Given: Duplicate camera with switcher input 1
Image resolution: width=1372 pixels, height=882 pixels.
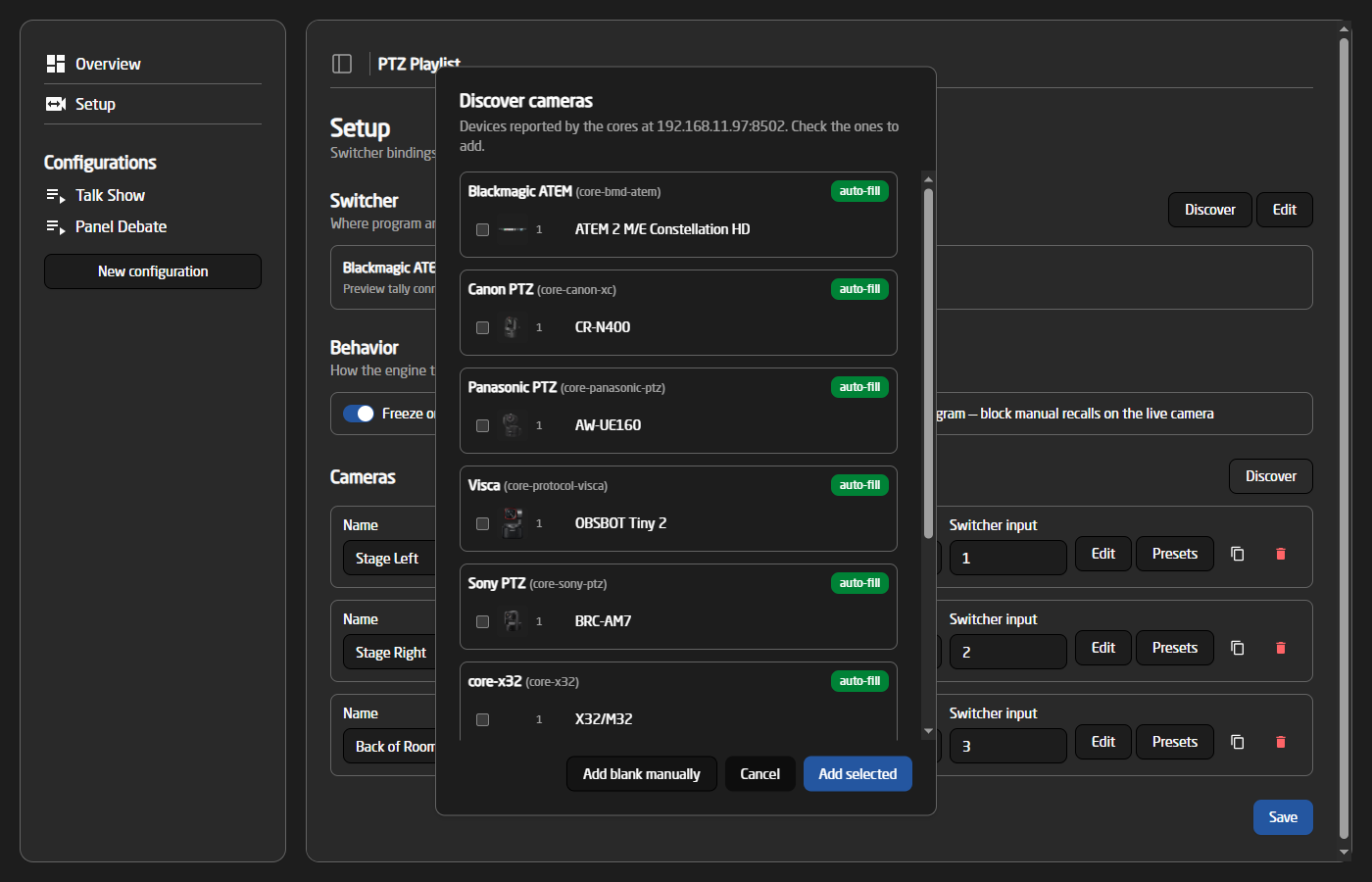Looking at the screenshot, I should tap(1238, 554).
